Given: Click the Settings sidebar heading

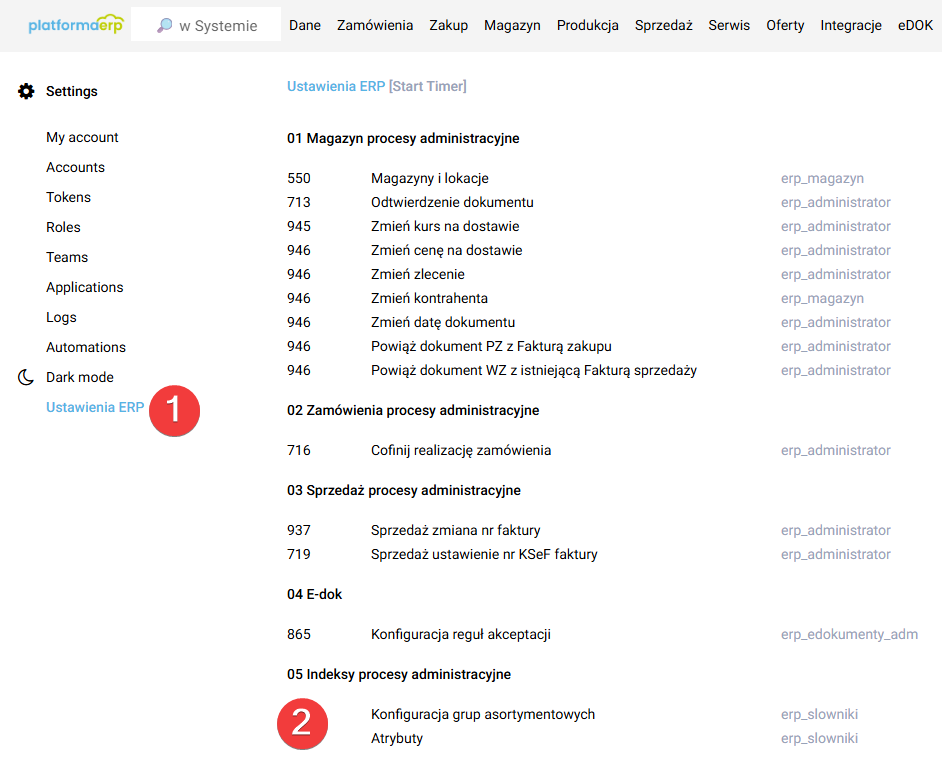Looking at the screenshot, I should point(71,91).
